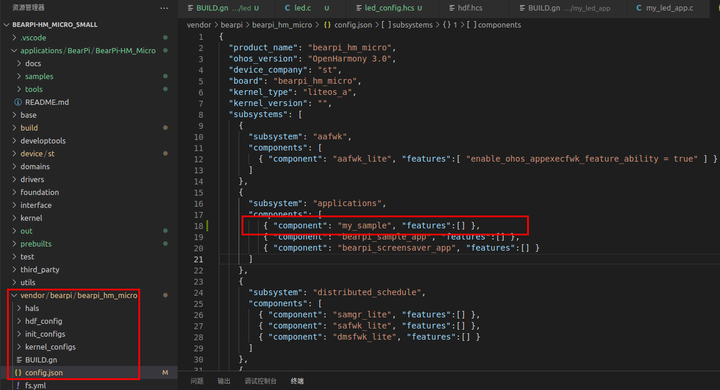Open the third_party folder in explorer

(x=39, y=270)
